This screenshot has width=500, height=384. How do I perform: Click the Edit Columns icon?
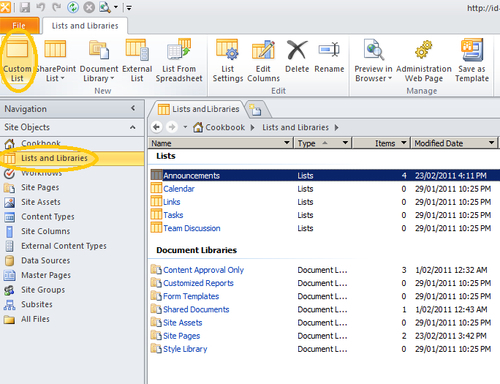tap(263, 60)
